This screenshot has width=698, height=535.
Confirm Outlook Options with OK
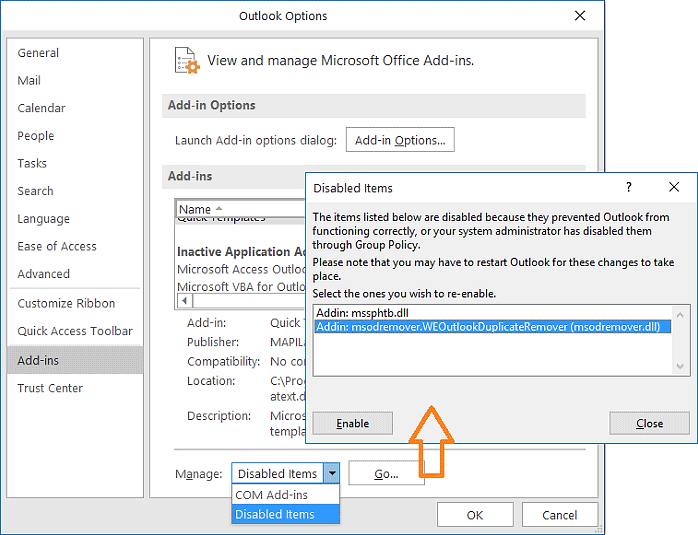[x=475, y=515]
